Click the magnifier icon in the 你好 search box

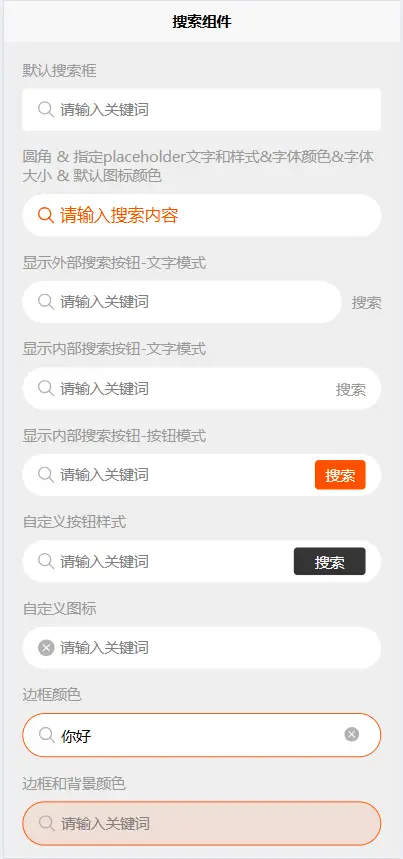point(47,735)
